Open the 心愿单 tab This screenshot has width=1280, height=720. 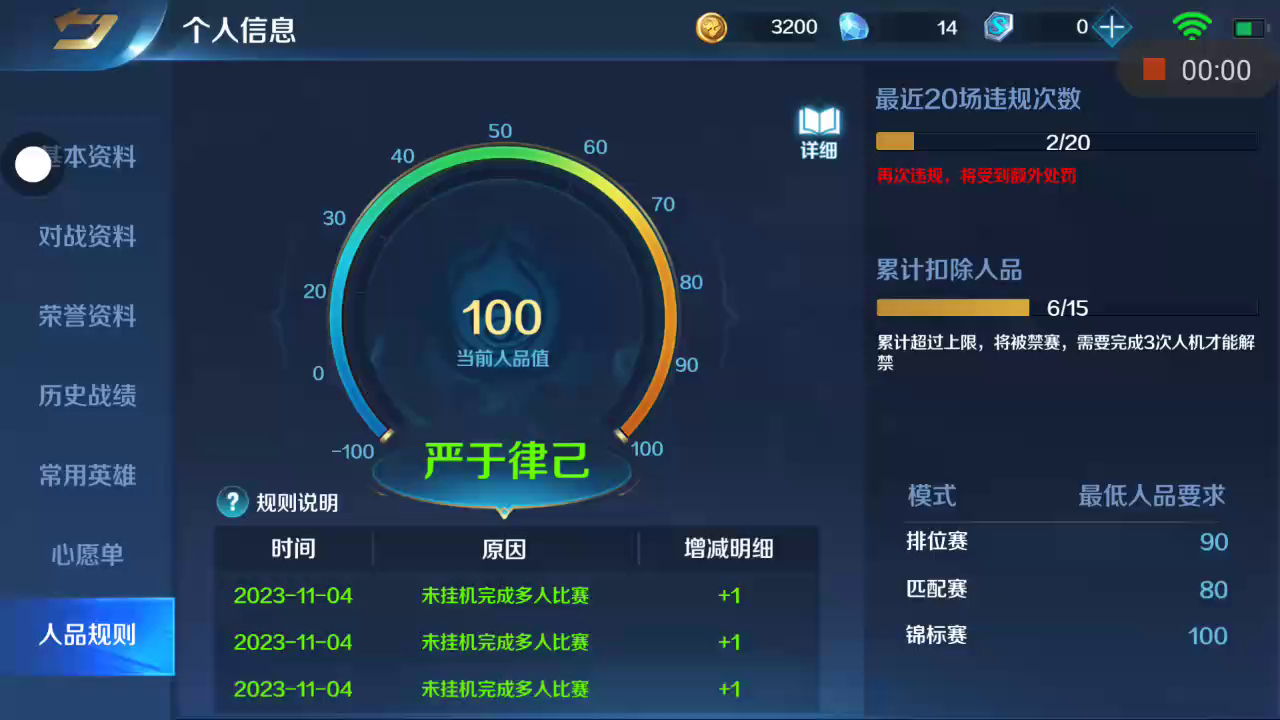click(87, 554)
